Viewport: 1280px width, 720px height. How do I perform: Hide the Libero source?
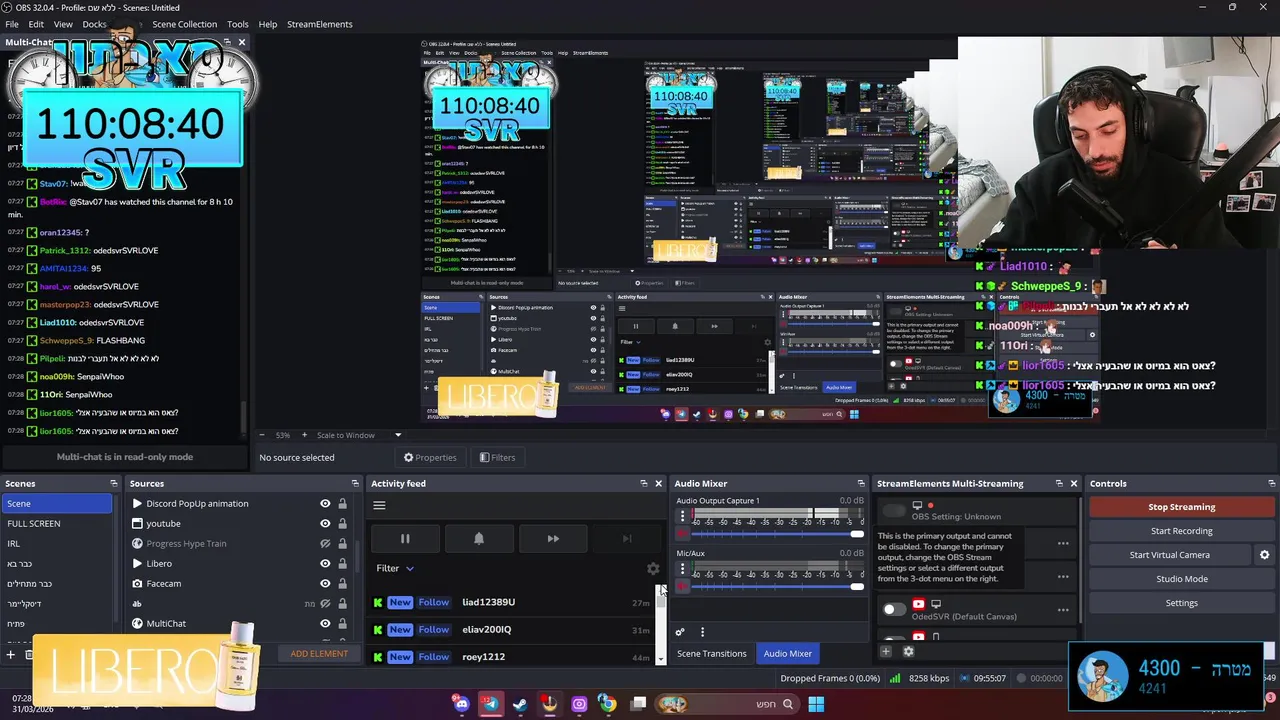coord(325,564)
